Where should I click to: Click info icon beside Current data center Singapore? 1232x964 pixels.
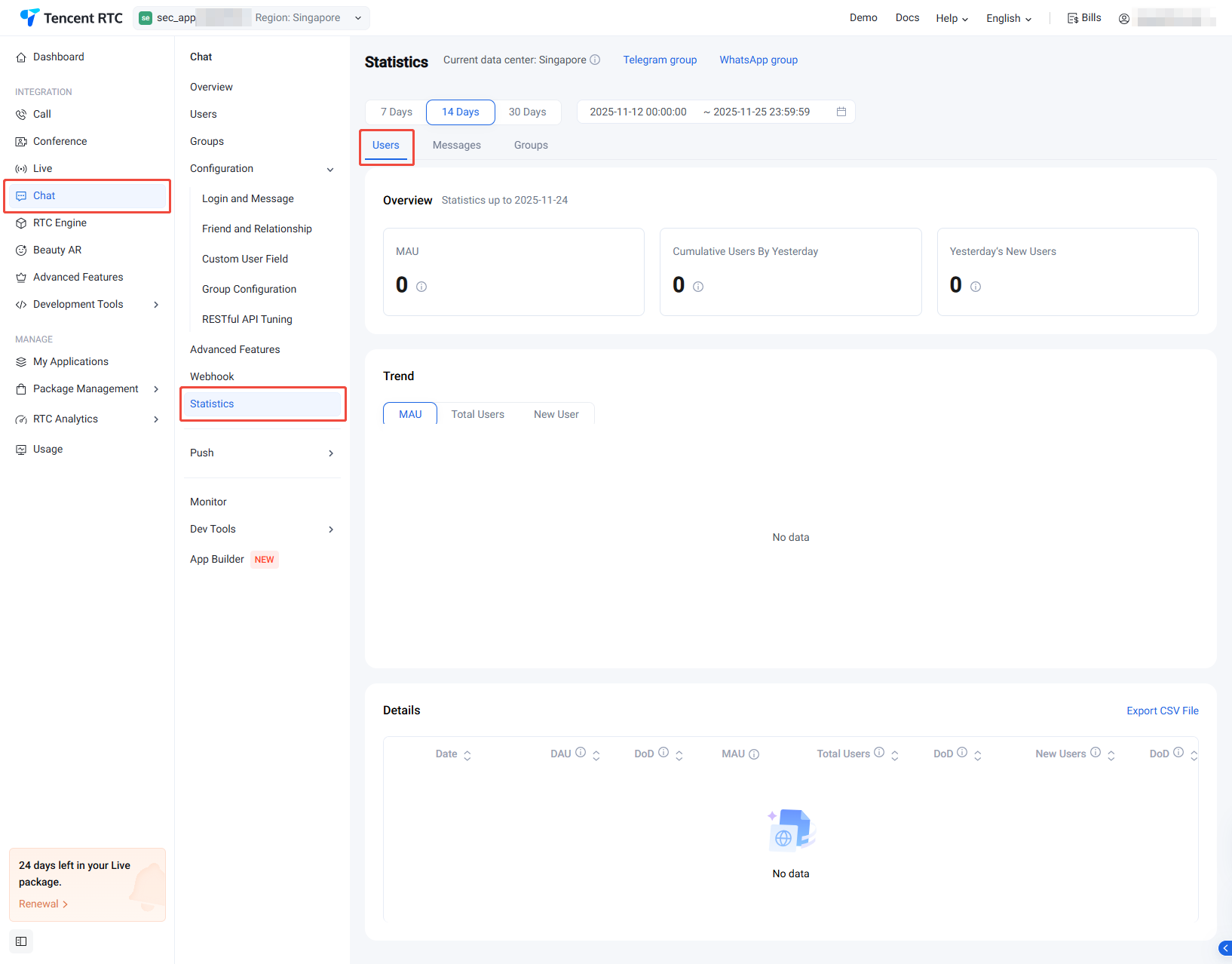coord(595,60)
